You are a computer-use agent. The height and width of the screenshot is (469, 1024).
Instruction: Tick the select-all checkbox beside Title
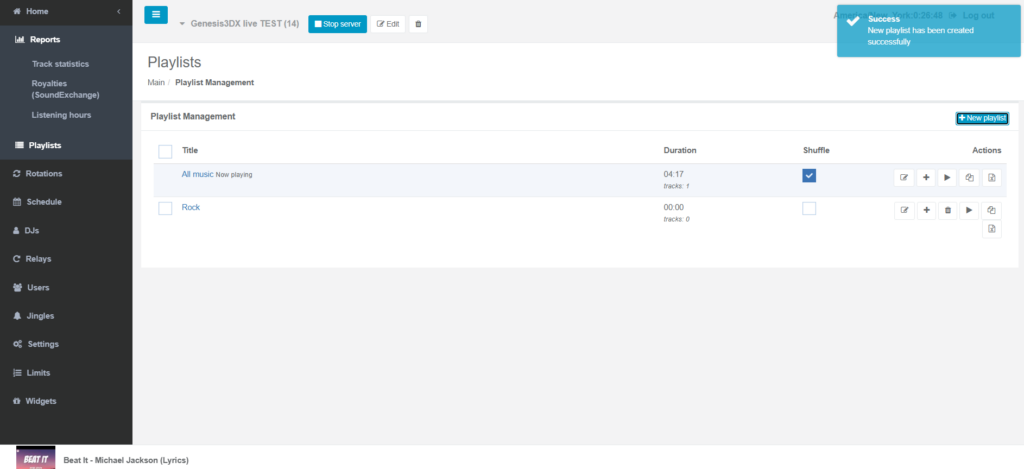pos(165,151)
